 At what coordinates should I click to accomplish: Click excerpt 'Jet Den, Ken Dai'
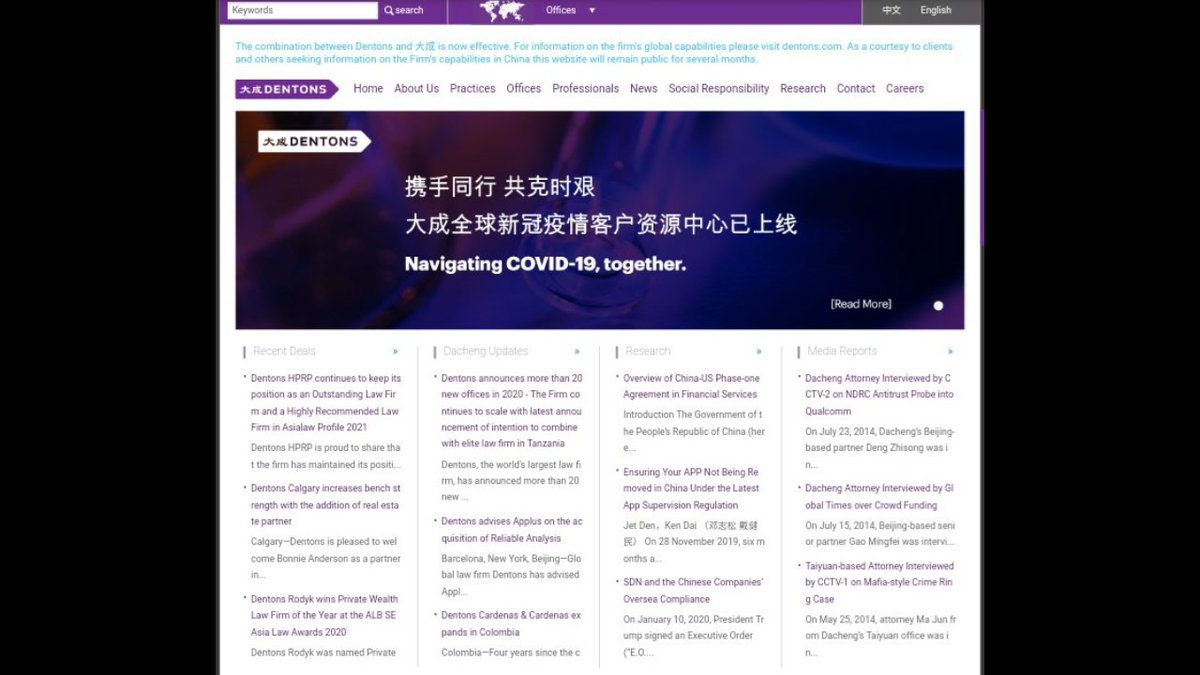click(x=694, y=542)
